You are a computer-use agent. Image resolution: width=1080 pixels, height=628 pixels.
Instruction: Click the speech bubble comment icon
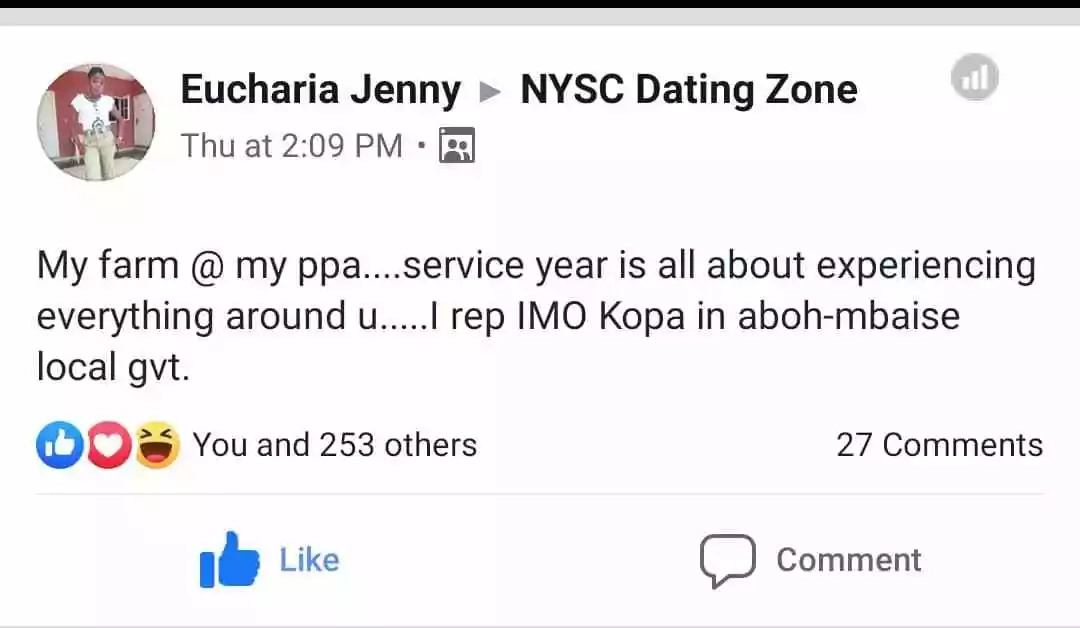coord(727,561)
